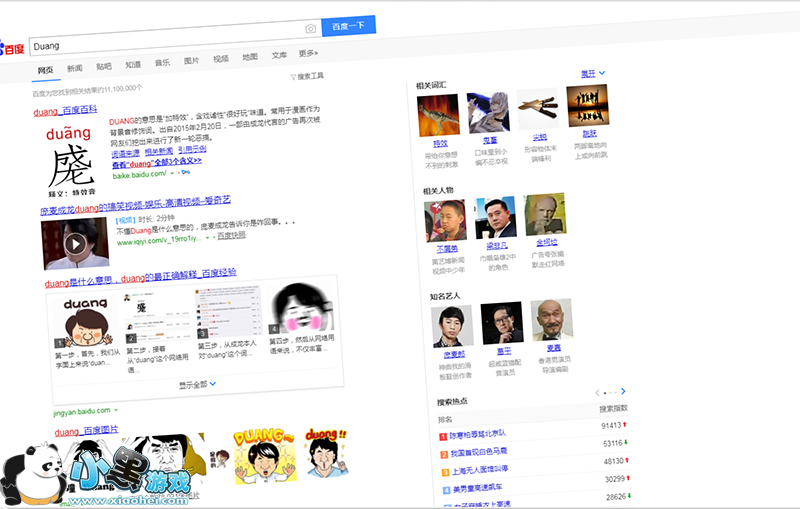Click step 2 thumbnail in Jingyan result
This screenshot has height=509, width=800.
click(x=159, y=316)
